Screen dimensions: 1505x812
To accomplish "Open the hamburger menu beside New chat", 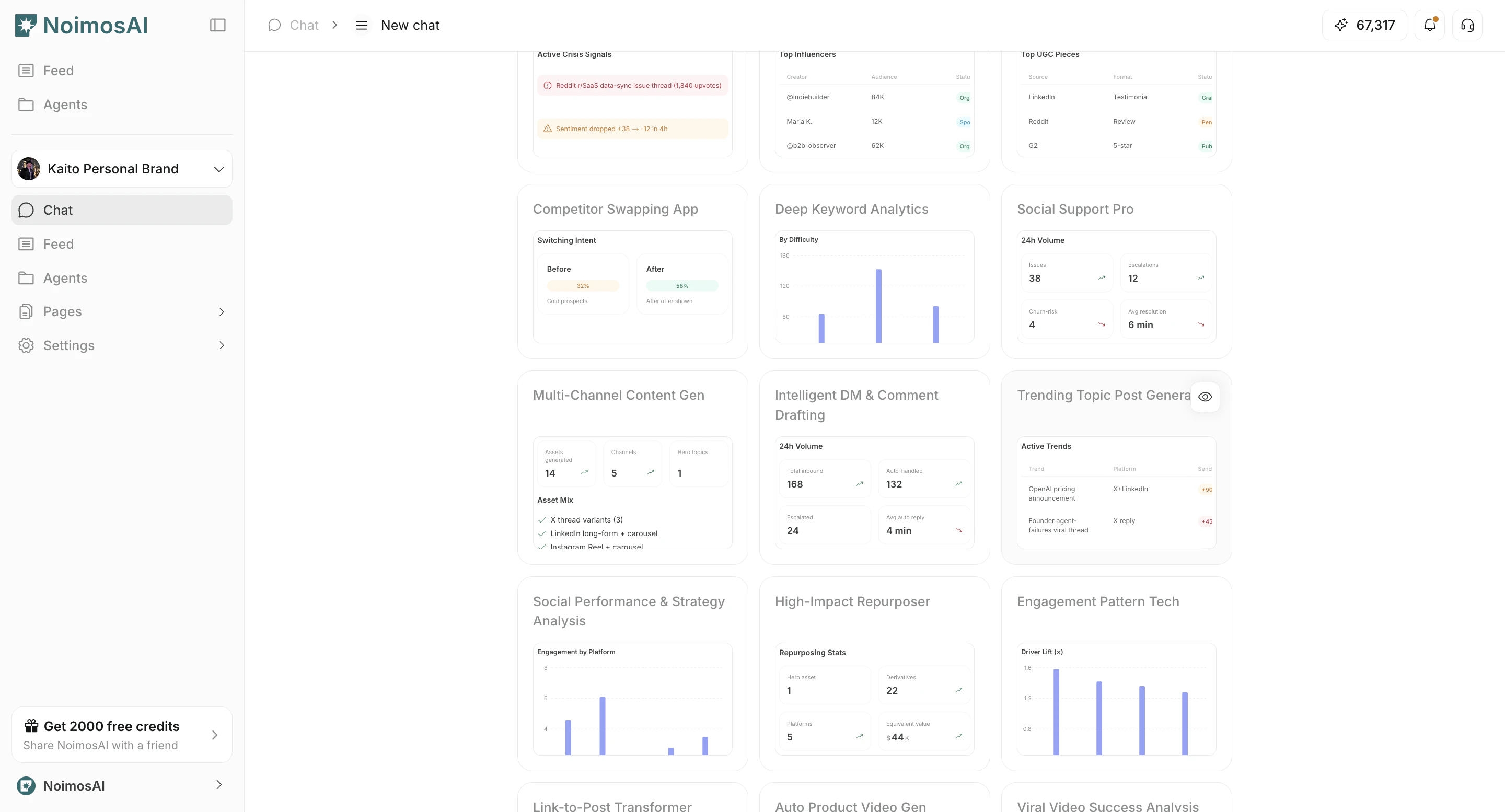I will point(362,25).
